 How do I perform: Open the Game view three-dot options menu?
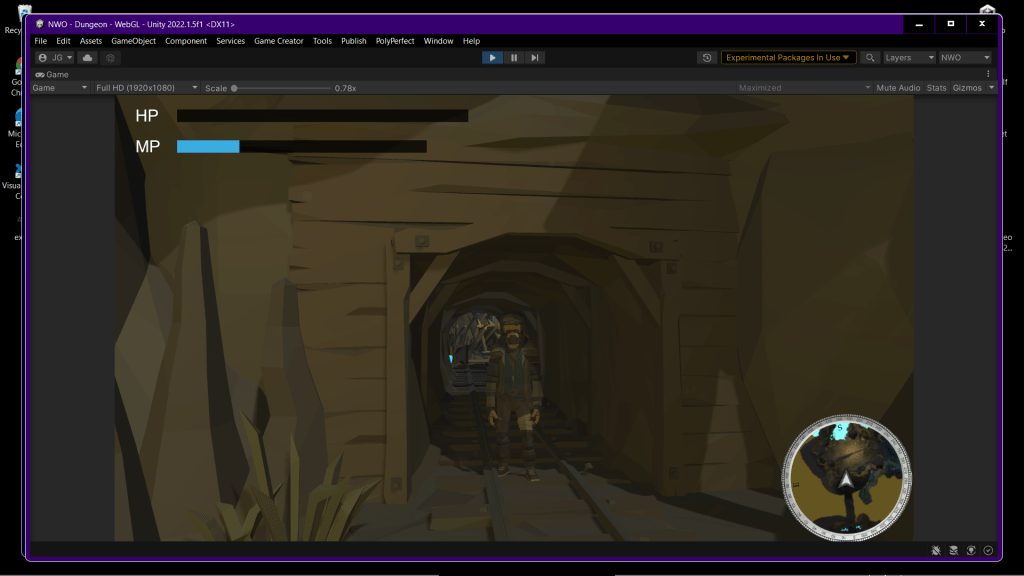988,74
